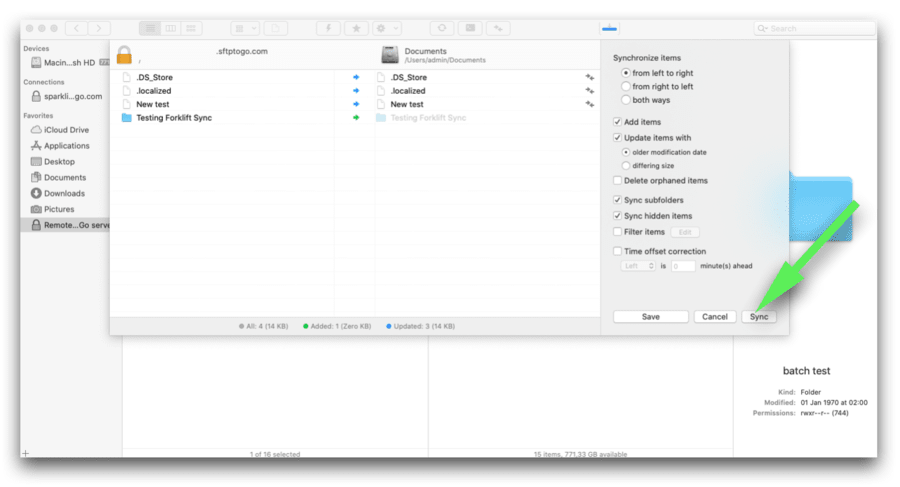Toggle 'Update items with' checkbox
The width and height of the screenshot is (900, 487).
(618, 138)
